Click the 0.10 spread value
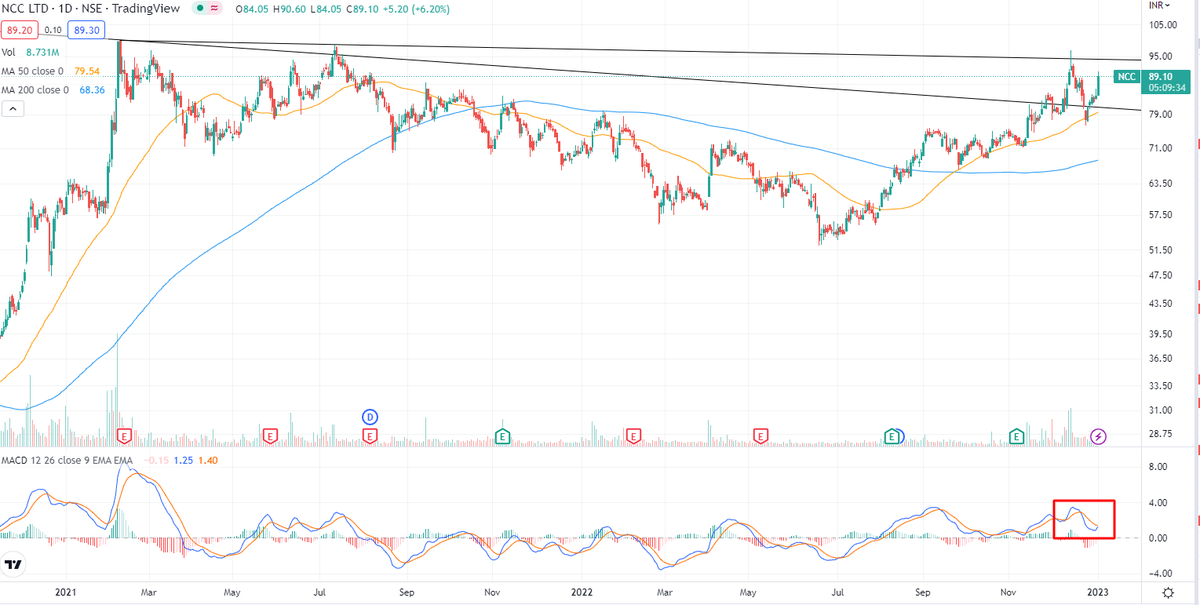Viewport: 1200px width, 605px height. (54, 31)
